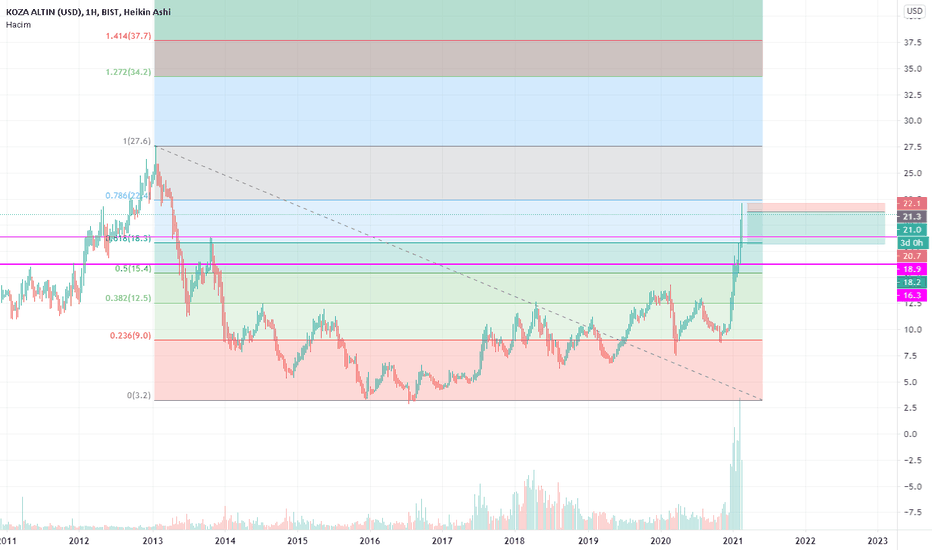Select the -5.0 price axis label
The image size is (932, 550).
(912, 486)
